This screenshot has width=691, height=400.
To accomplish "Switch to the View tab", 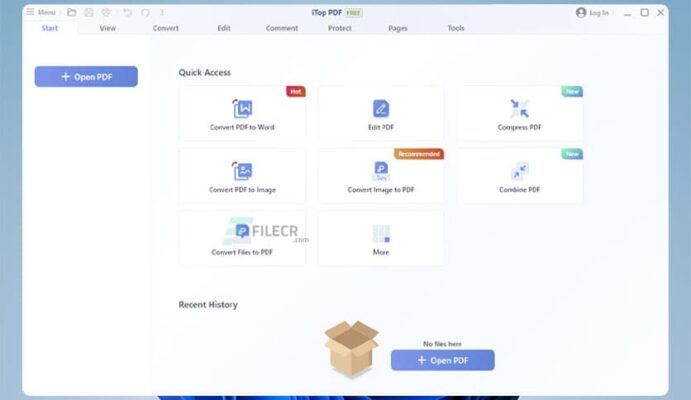I will (x=108, y=28).
